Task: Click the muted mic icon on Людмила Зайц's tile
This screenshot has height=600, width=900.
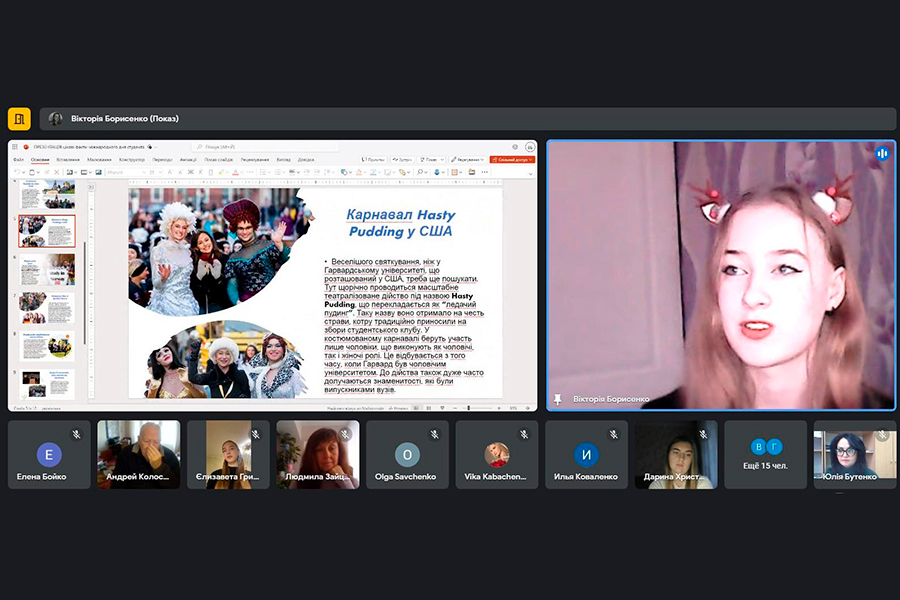Action: coord(345,434)
